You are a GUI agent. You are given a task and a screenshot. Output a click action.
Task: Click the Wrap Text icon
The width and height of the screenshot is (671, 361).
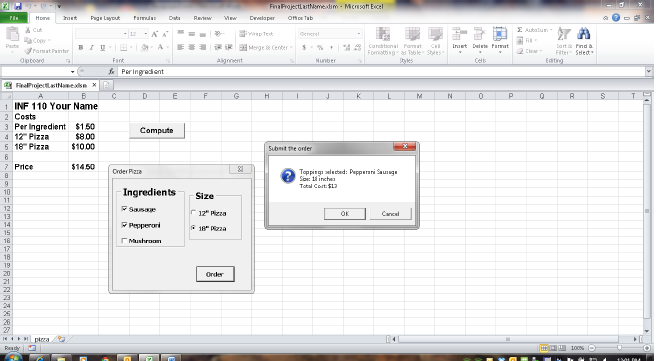(x=243, y=34)
